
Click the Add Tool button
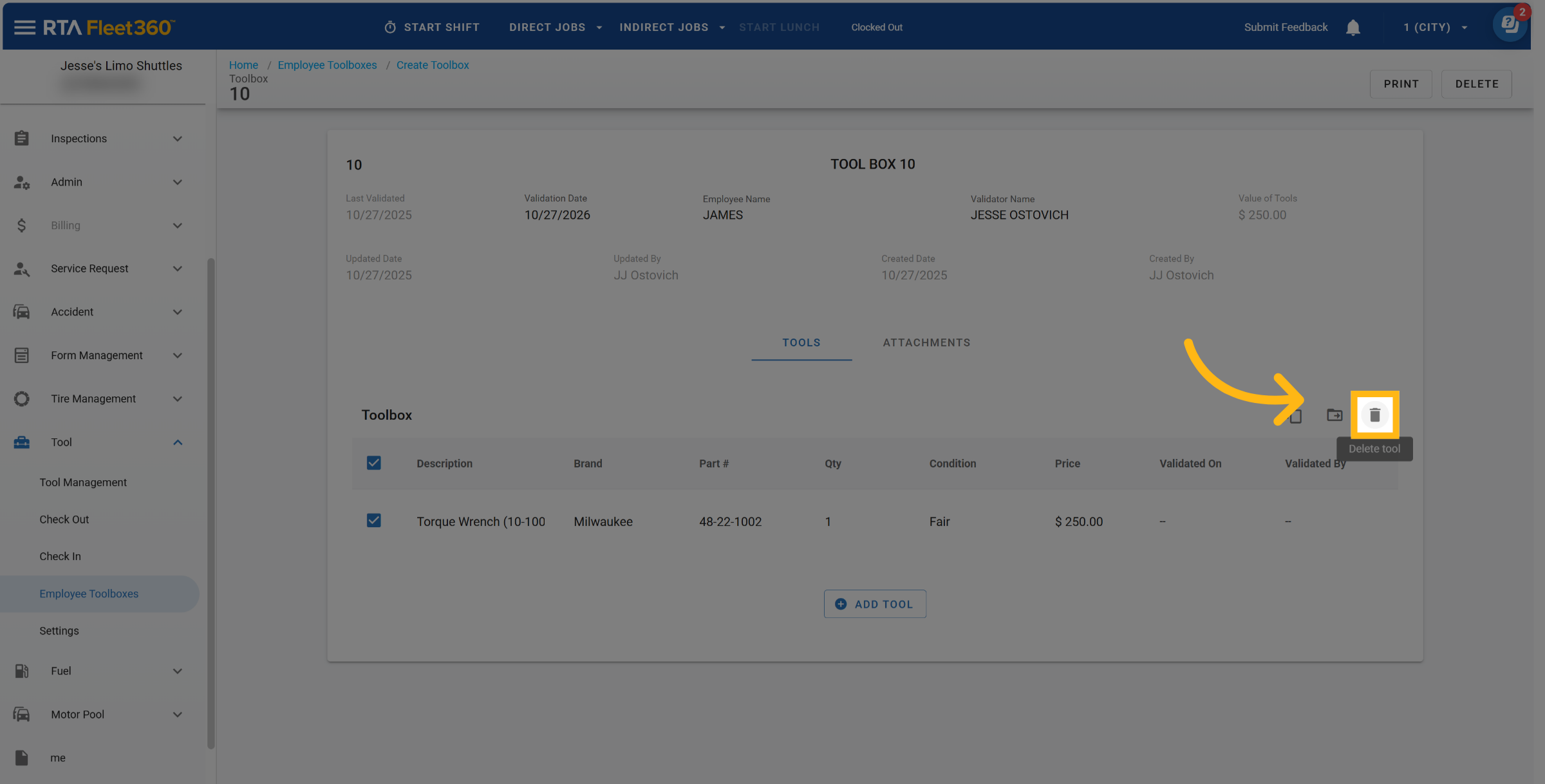[874, 604]
